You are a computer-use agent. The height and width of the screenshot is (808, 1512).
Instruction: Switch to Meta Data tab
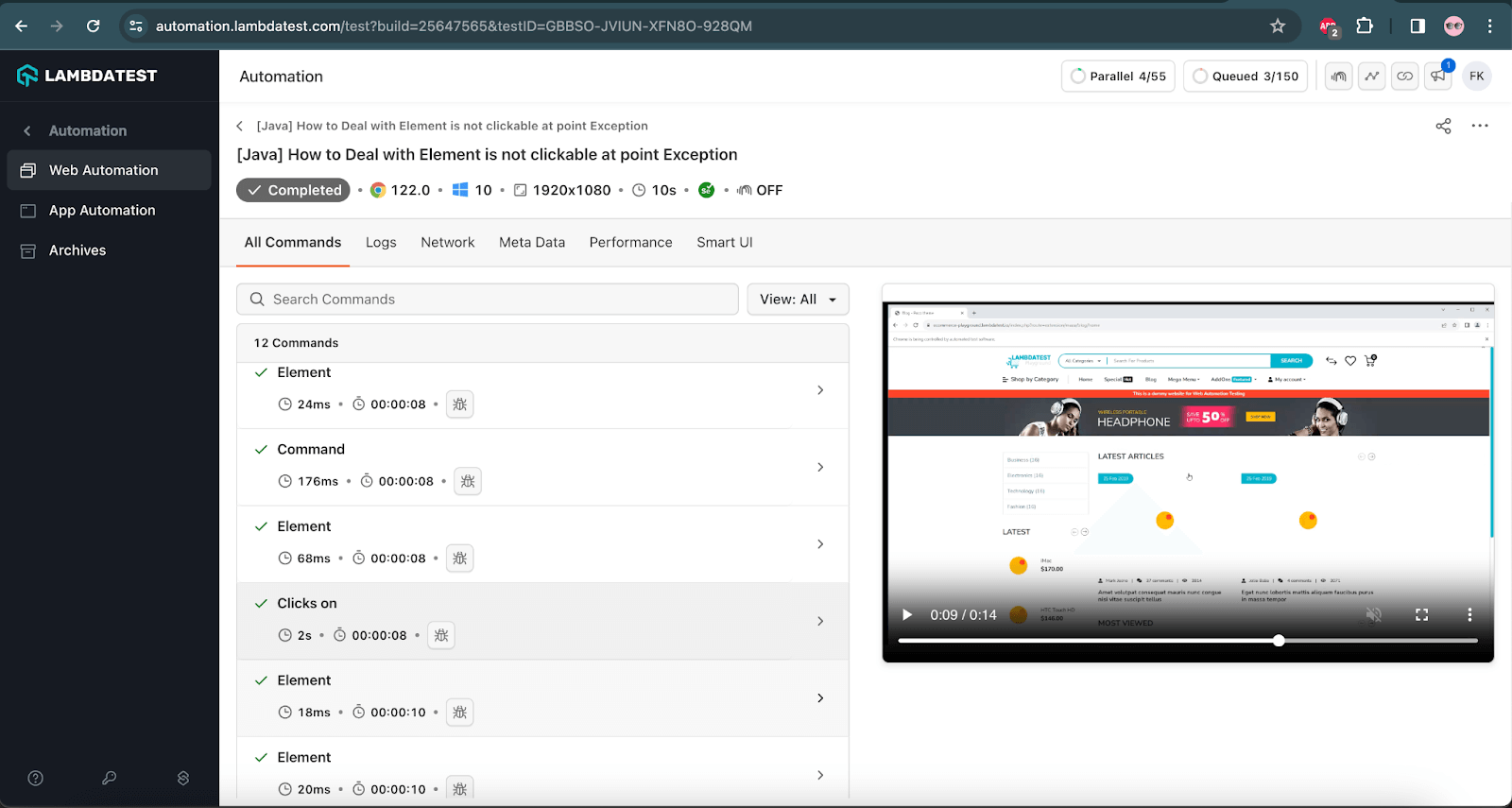532,242
